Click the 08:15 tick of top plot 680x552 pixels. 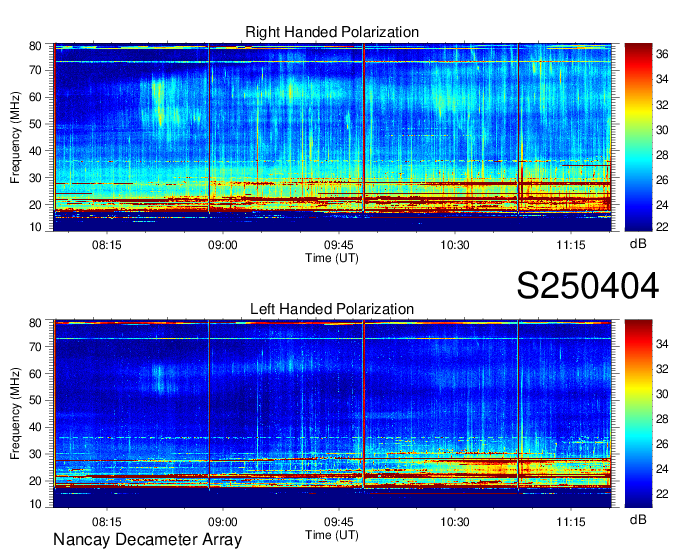(x=107, y=245)
